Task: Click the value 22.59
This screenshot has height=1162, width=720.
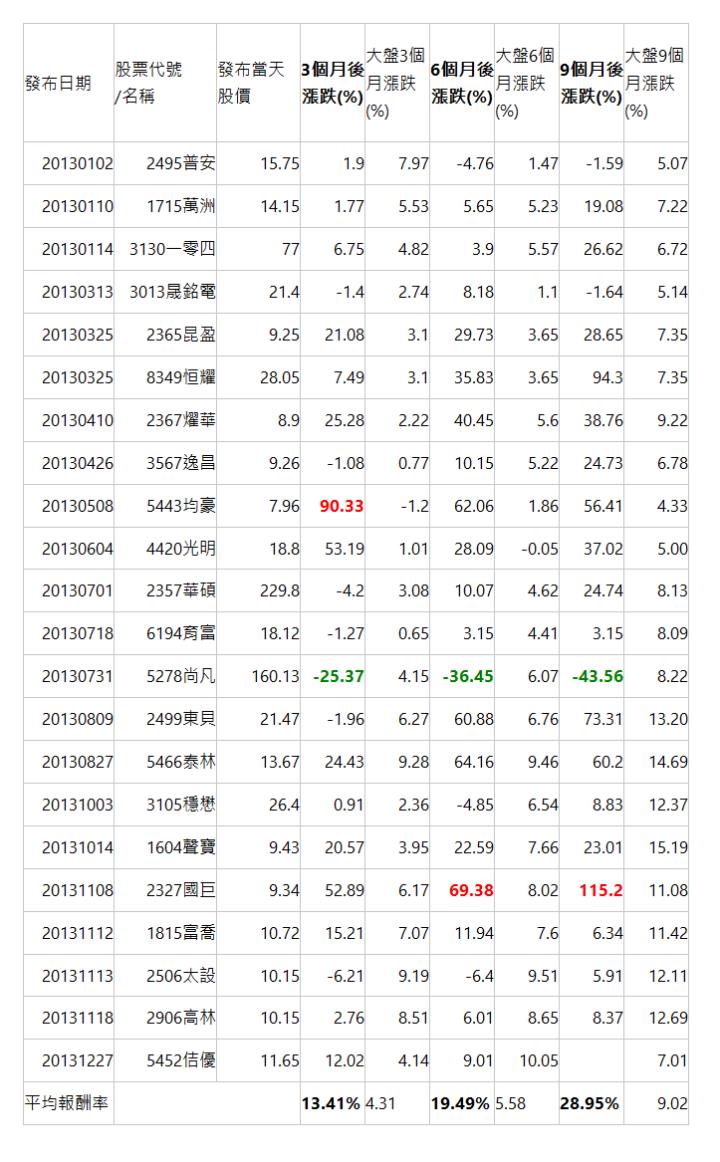Action: pyautogui.click(x=474, y=848)
